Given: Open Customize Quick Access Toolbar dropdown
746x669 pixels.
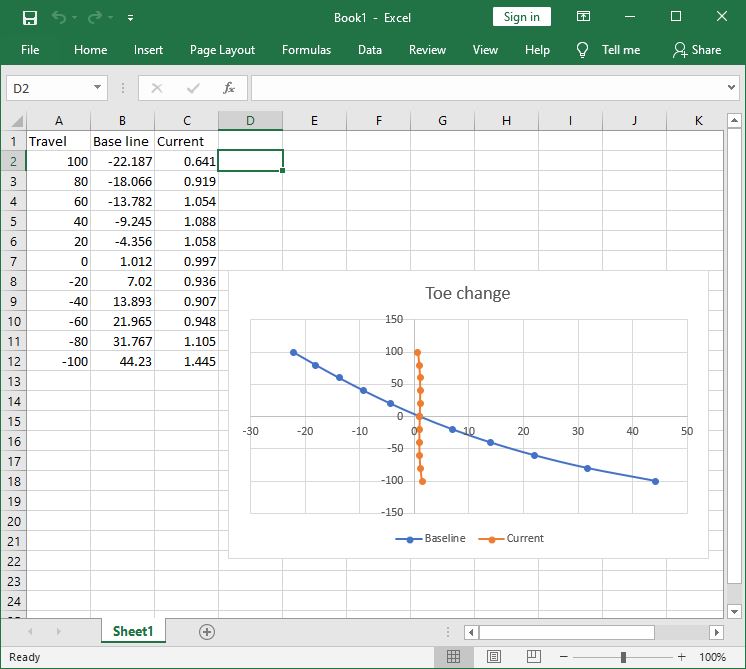Looking at the screenshot, I should click(x=131, y=17).
